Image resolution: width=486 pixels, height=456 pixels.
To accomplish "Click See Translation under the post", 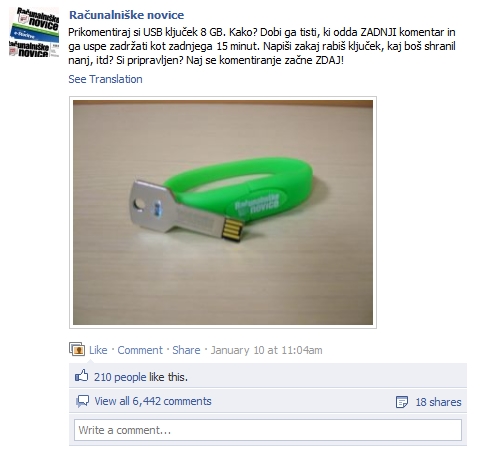I will point(105,79).
